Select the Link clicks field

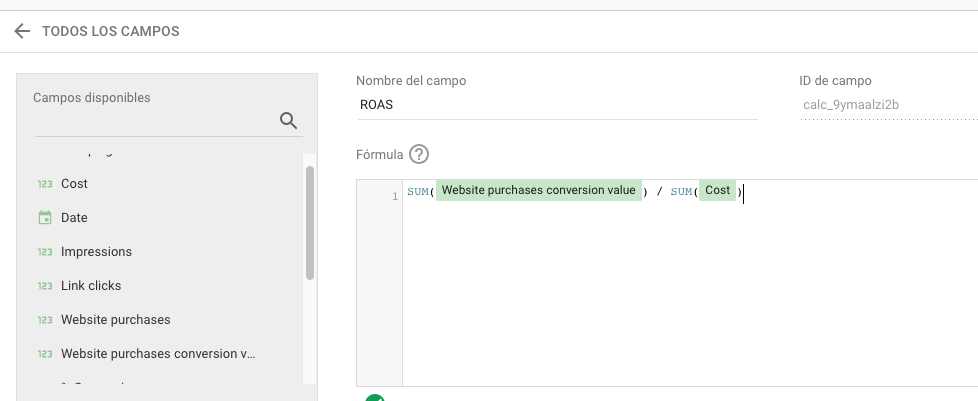pyautogui.click(x=91, y=286)
